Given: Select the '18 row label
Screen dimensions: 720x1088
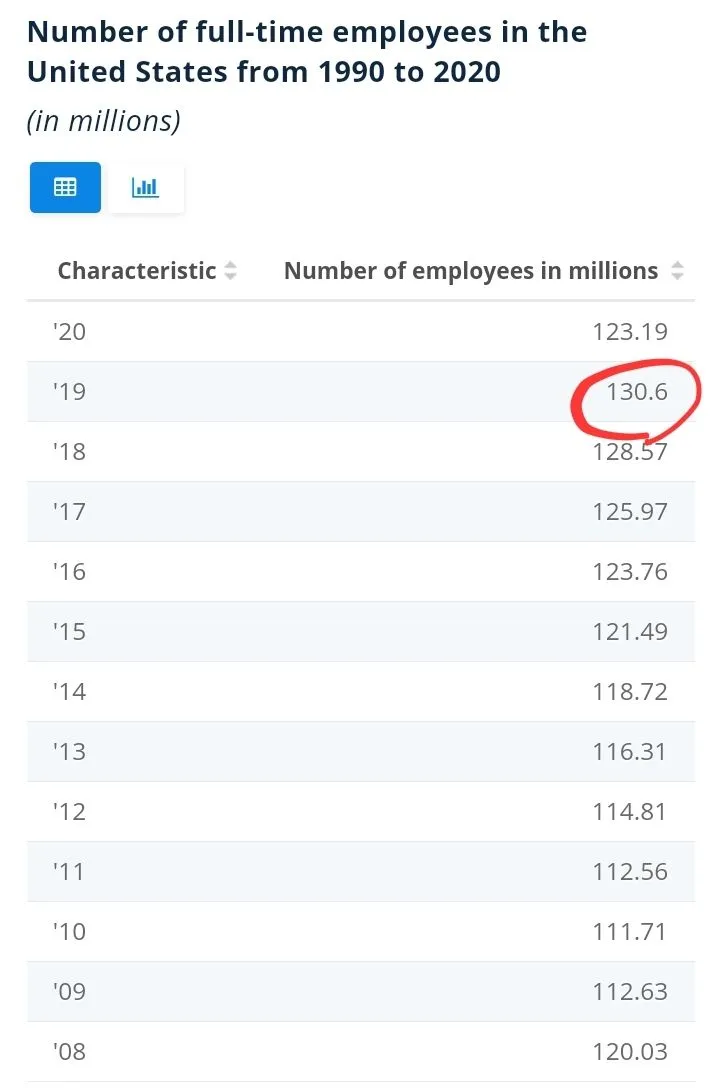Looking at the screenshot, I should 70,452.
